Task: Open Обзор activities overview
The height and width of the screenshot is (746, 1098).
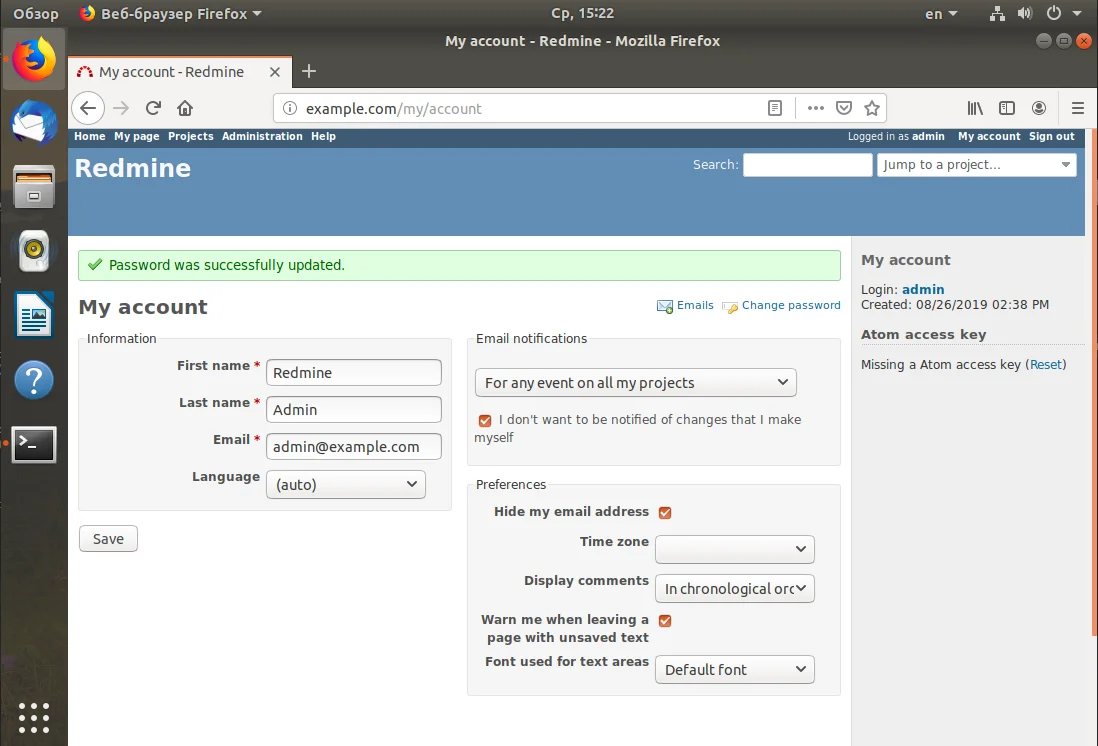Action: click(x=36, y=13)
